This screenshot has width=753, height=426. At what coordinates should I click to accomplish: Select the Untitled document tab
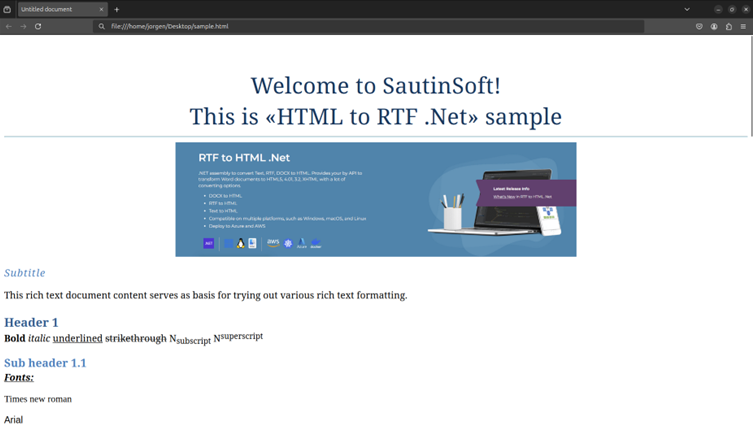pyautogui.click(x=62, y=9)
